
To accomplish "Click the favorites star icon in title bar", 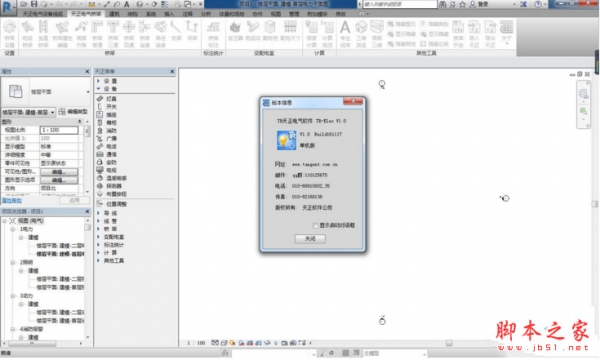I will coord(463,4).
